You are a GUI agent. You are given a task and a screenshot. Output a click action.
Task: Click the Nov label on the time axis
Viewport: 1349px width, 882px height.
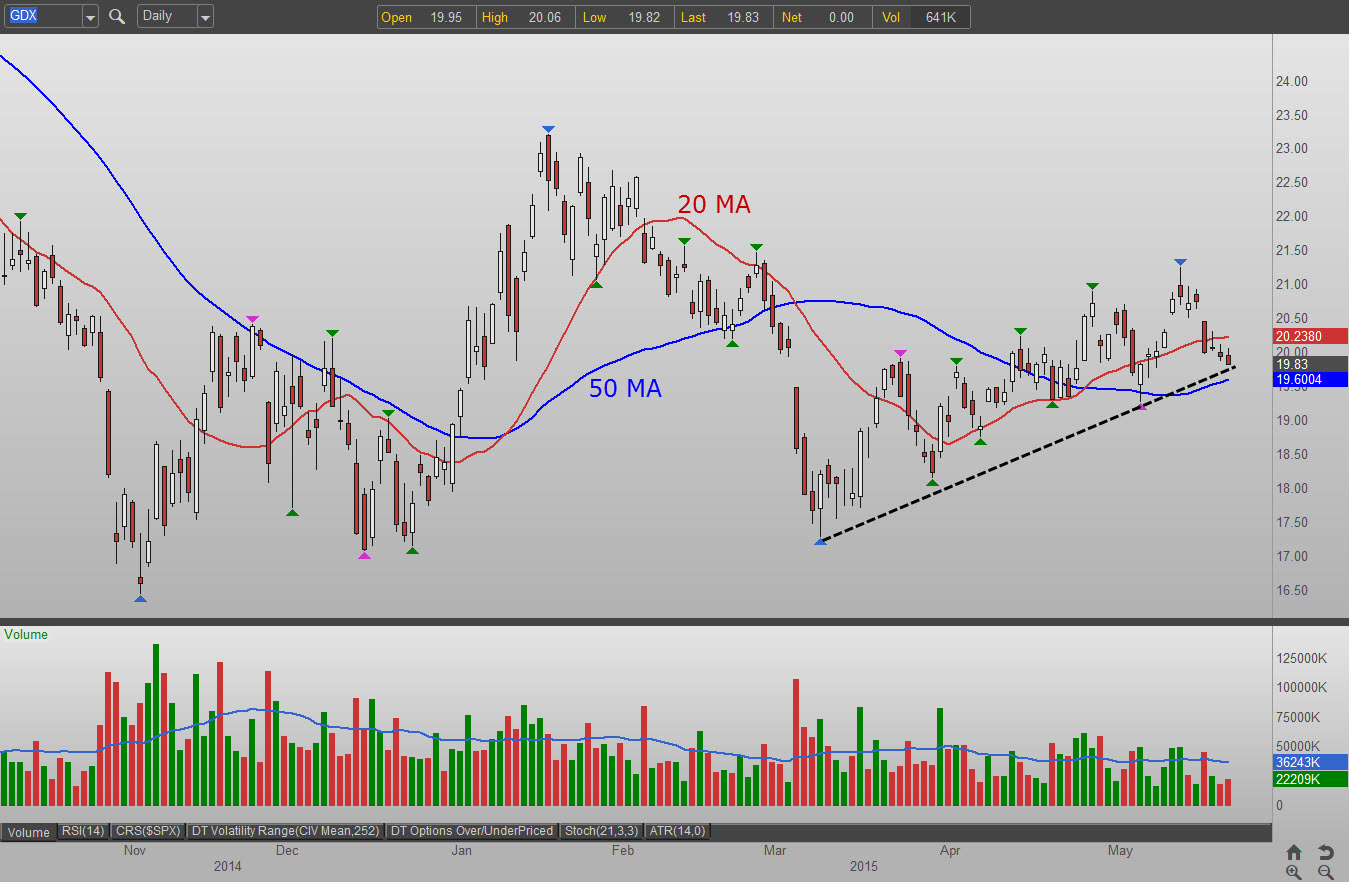[x=135, y=851]
